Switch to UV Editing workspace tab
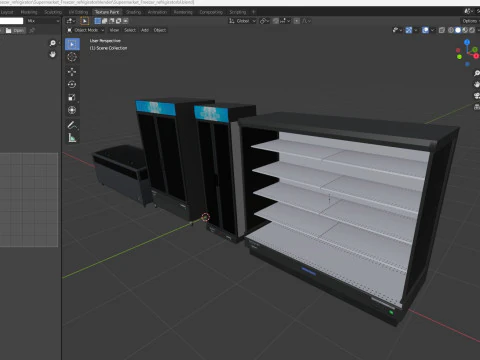 point(78,12)
